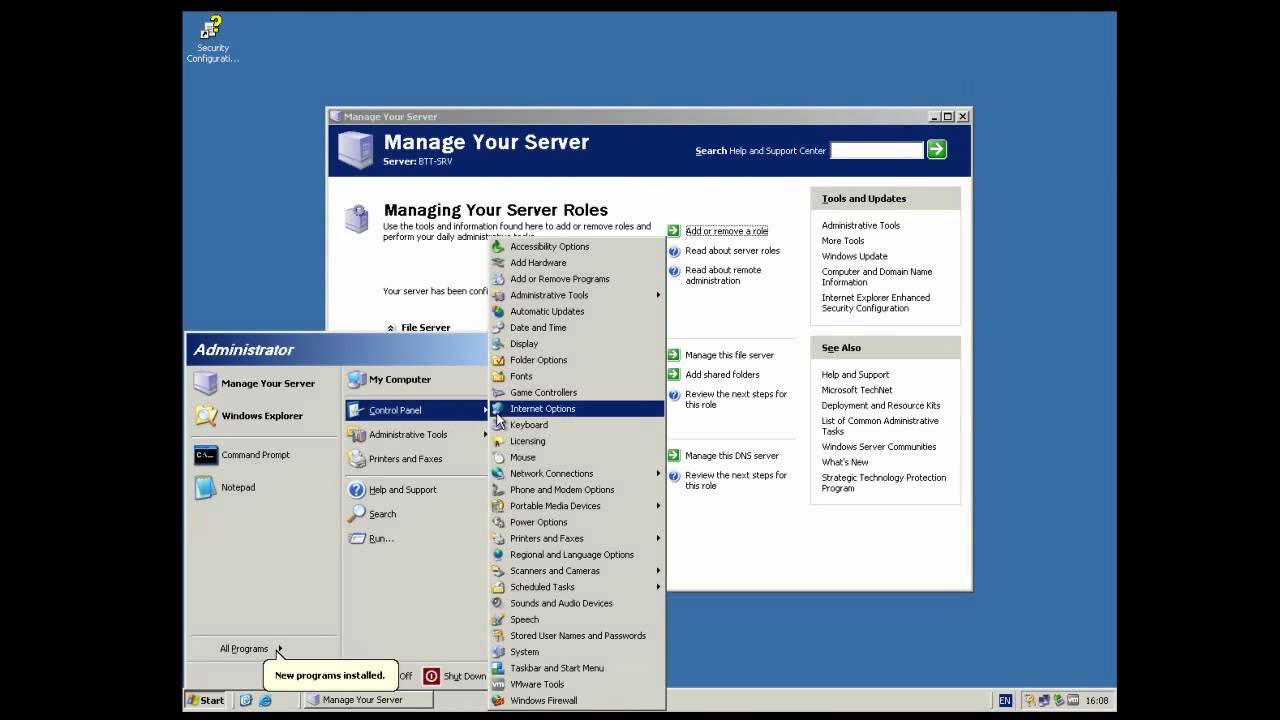
Task: Select Power Options in Control Panel menu
Action: [x=577, y=522]
